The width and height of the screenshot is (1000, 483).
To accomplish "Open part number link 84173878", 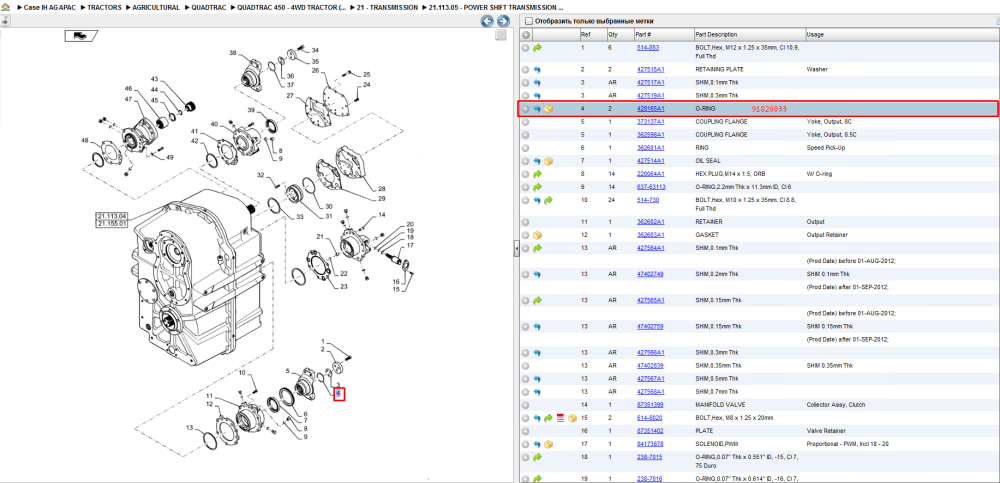I will click(651, 444).
